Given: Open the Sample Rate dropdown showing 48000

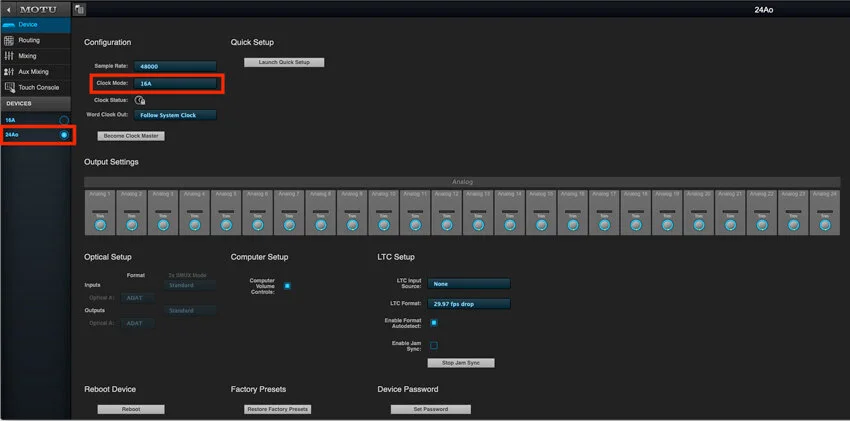Looking at the screenshot, I should (175, 66).
